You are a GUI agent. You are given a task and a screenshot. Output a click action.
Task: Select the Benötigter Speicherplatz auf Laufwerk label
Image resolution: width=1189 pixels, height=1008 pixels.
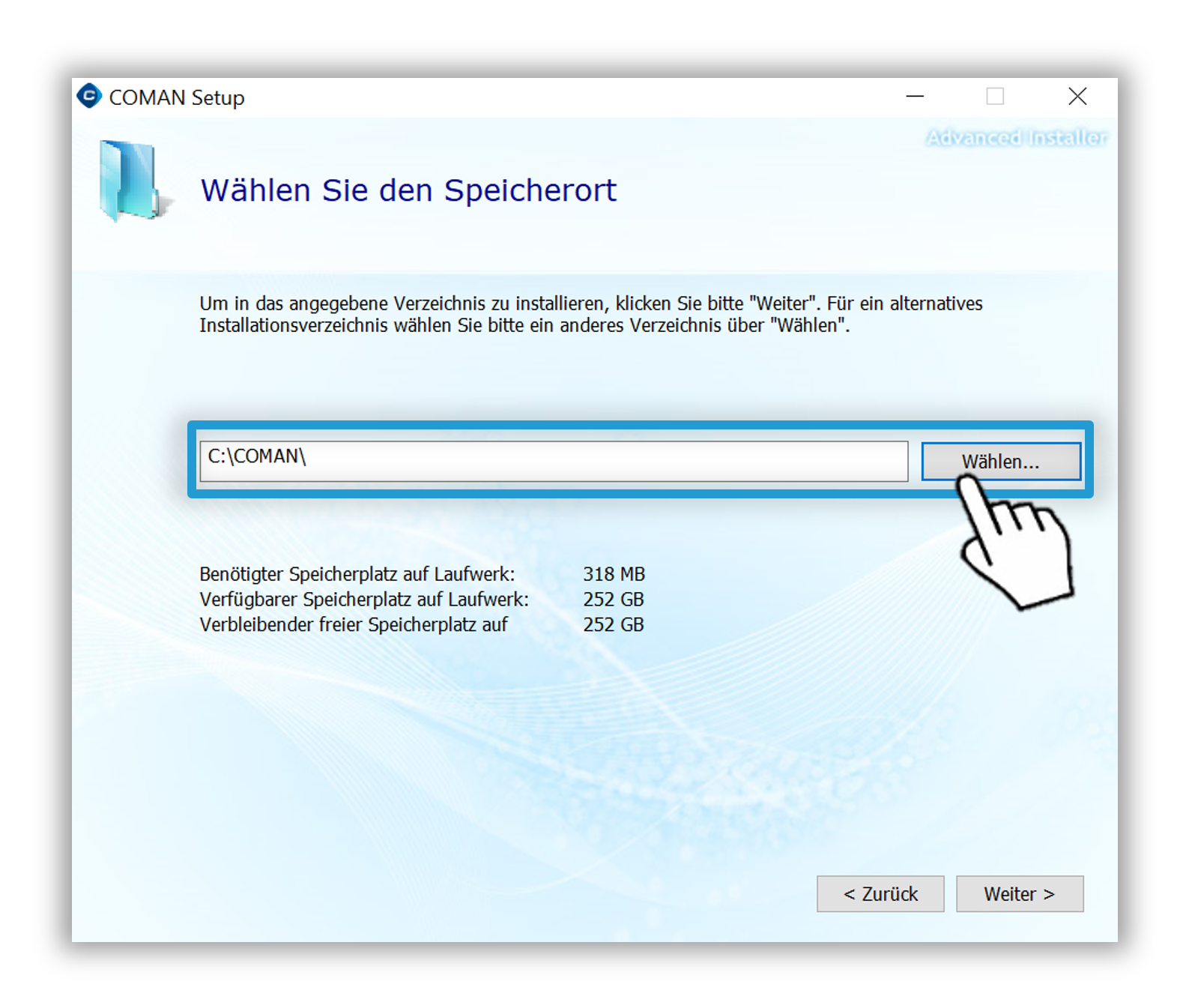[x=357, y=574]
